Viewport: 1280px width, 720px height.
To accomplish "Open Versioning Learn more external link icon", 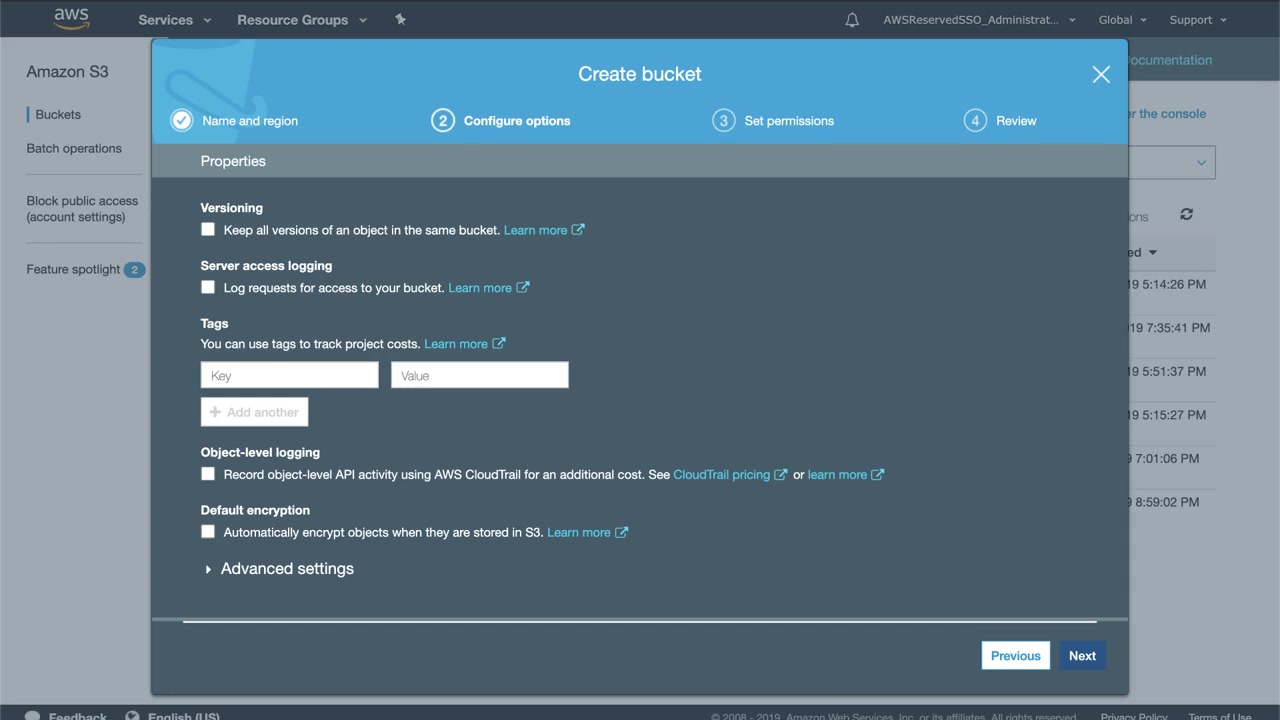I will coord(578,229).
